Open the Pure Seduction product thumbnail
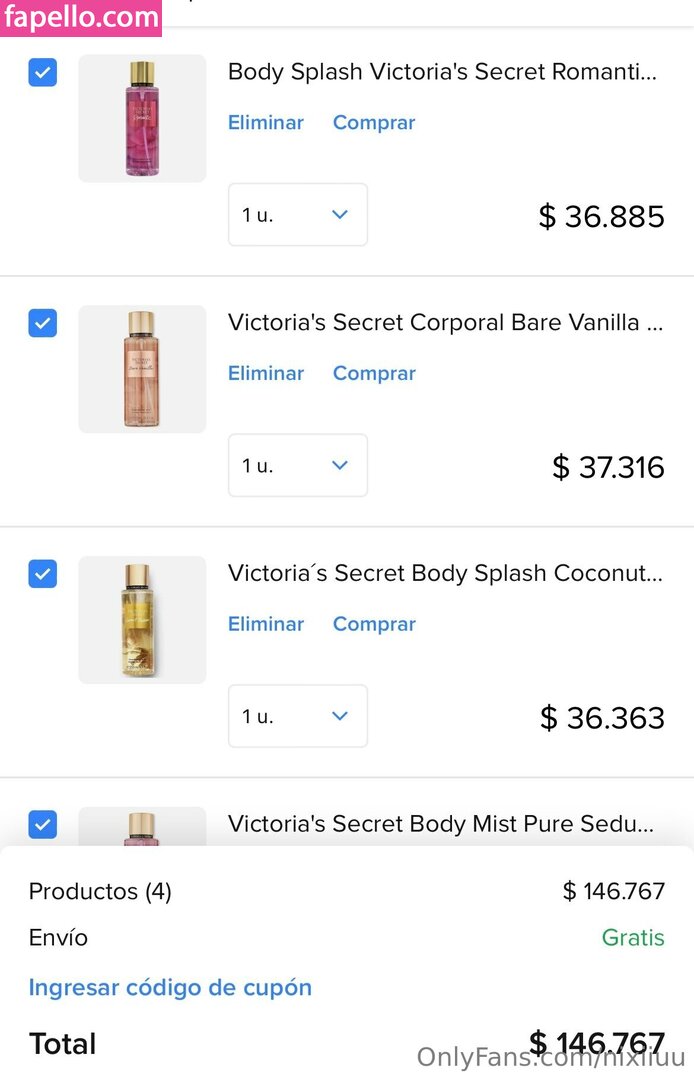694x1080 pixels. tap(142, 828)
